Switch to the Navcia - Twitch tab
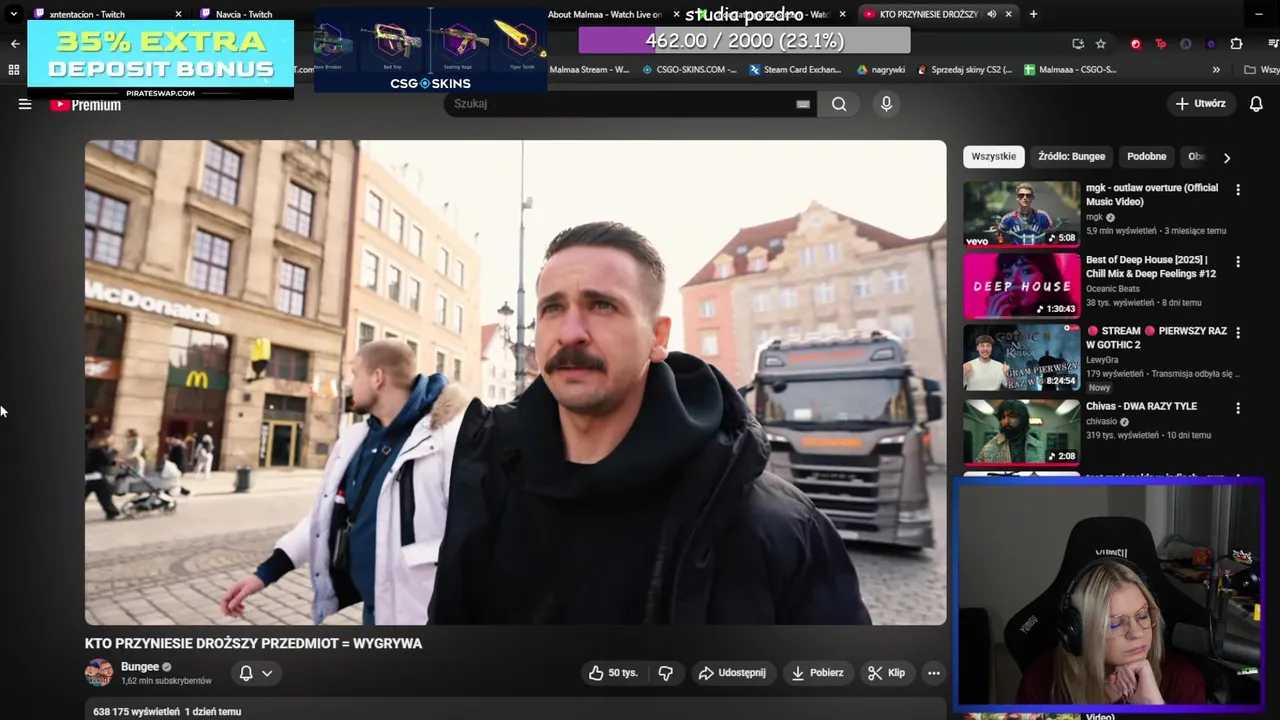 pyautogui.click(x=244, y=14)
